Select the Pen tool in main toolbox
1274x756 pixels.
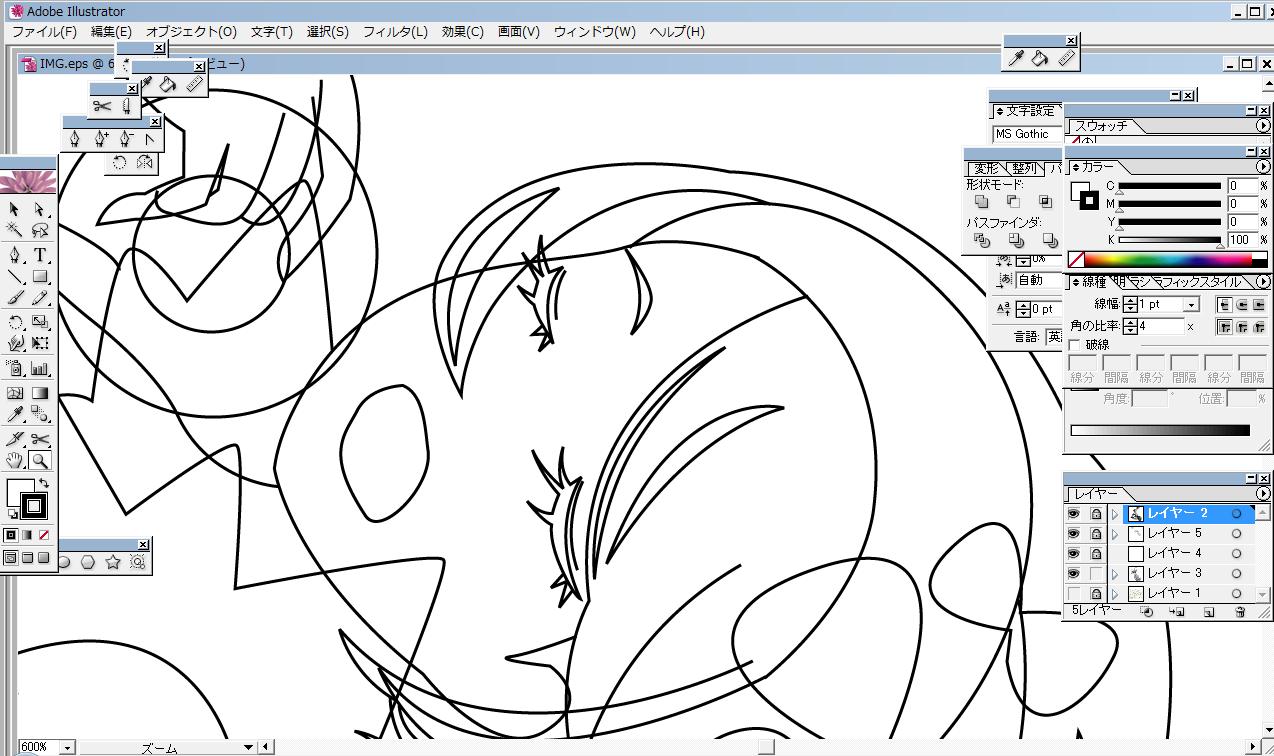click(x=15, y=255)
